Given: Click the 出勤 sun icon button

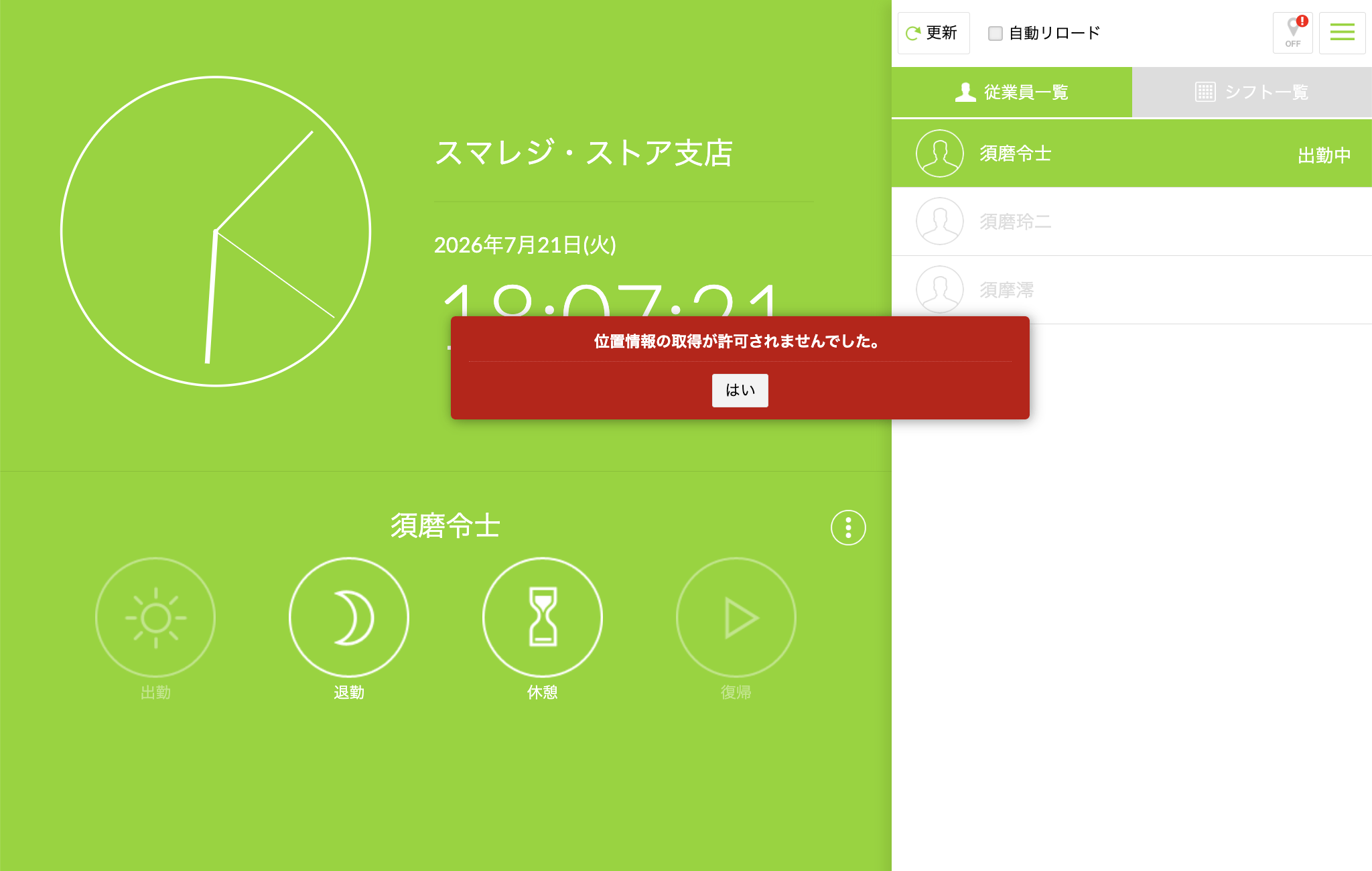Looking at the screenshot, I should 155,617.
